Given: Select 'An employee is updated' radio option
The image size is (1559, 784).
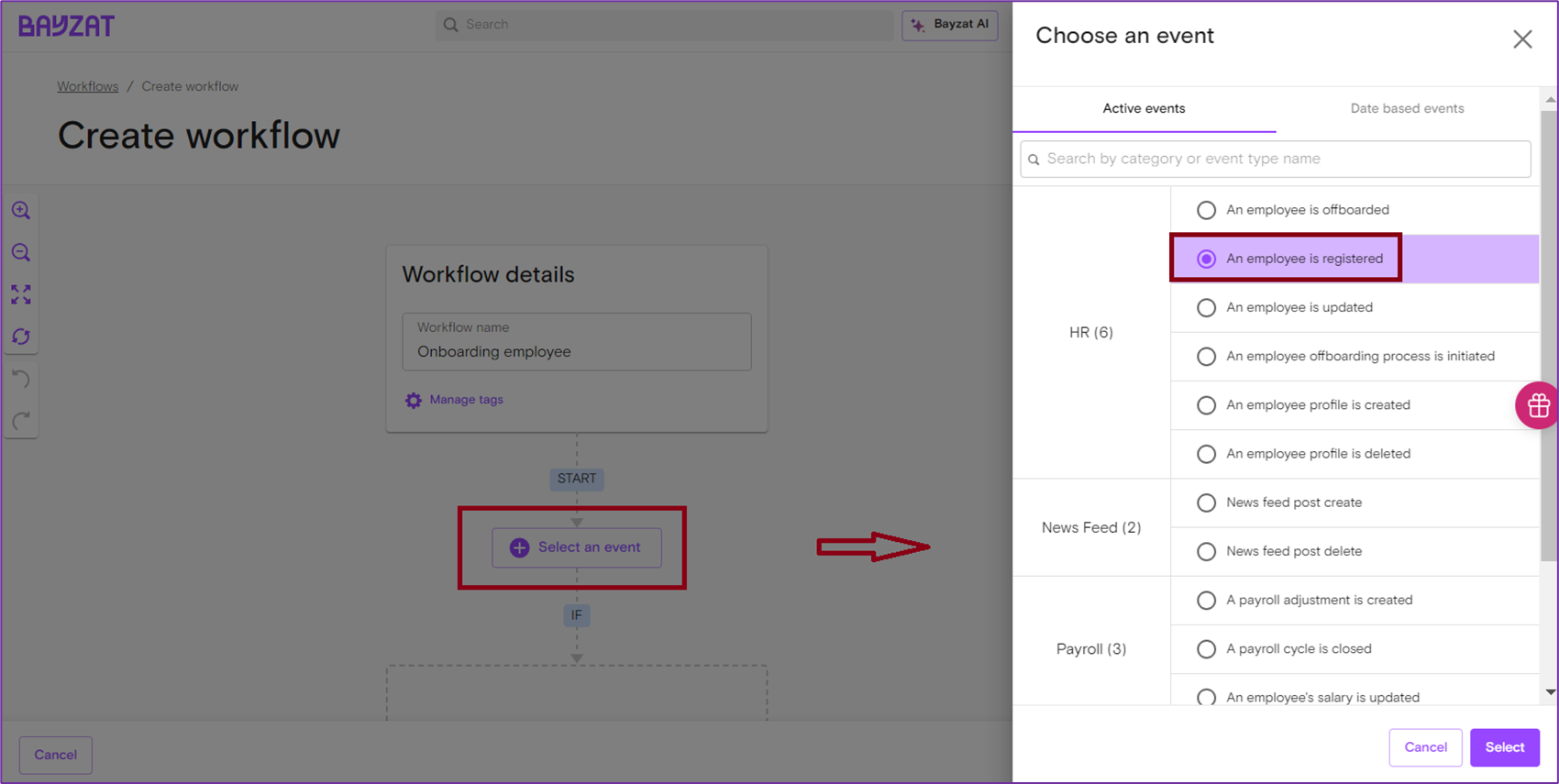Looking at the screenshot, I should 1206,308.
